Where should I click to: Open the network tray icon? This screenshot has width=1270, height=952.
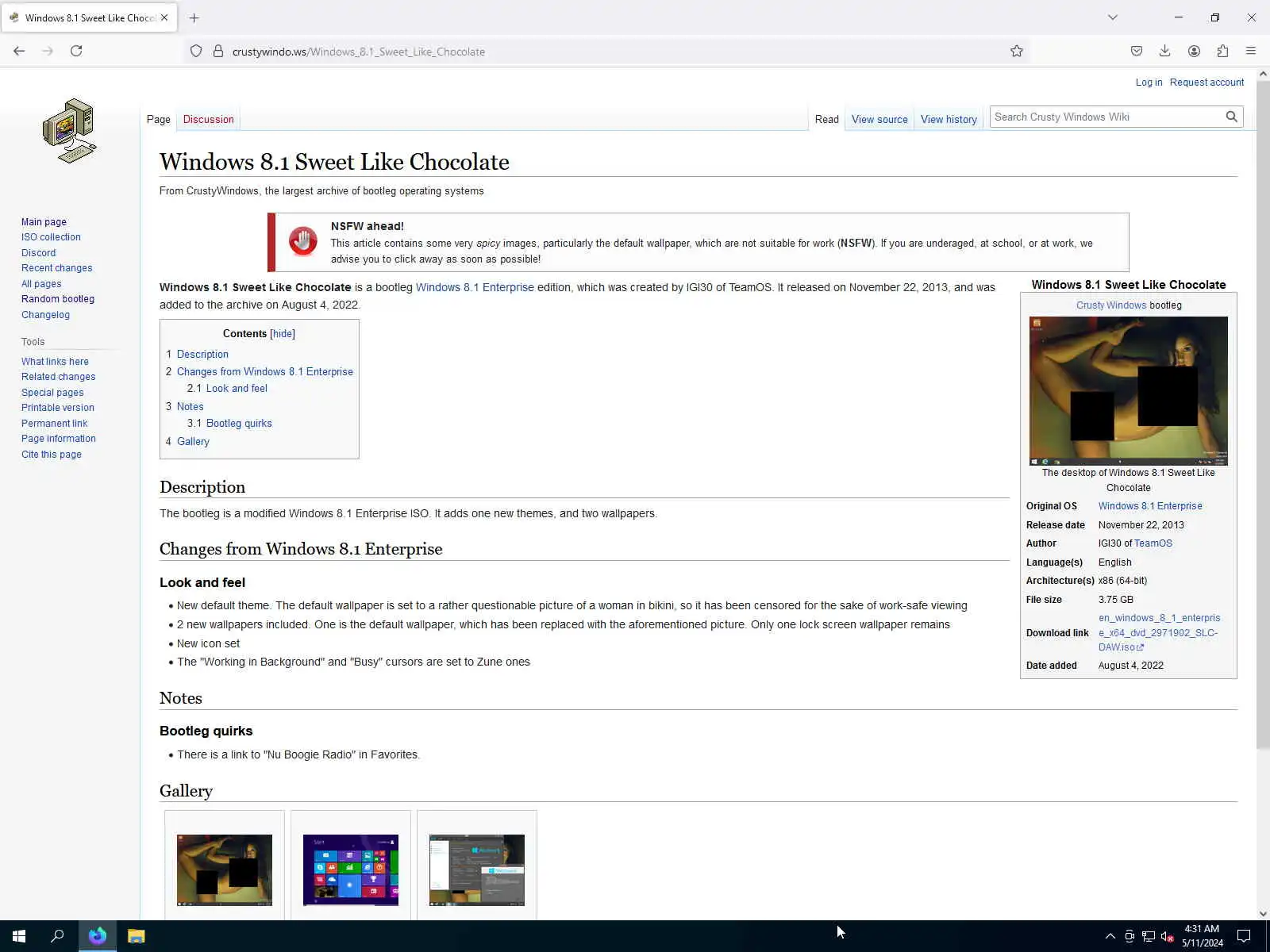click(x=1149, y=936)
